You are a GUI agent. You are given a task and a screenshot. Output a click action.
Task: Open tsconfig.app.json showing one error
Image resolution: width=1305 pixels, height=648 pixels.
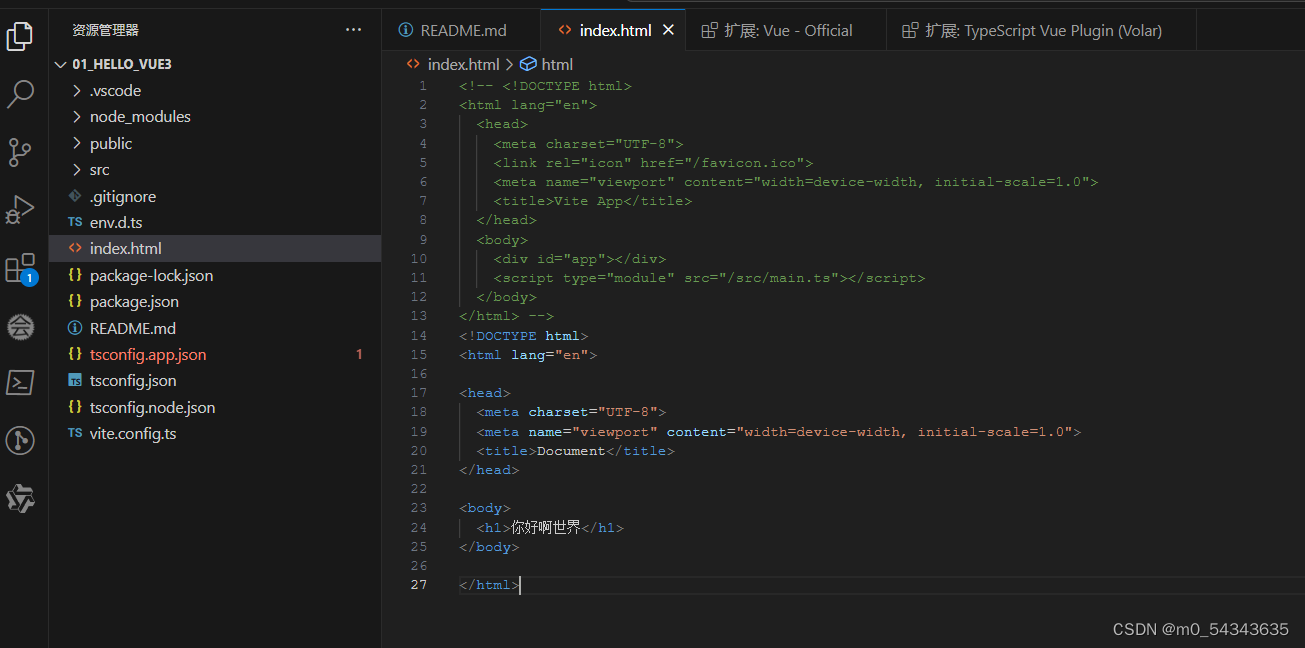[x=146, y=354]
